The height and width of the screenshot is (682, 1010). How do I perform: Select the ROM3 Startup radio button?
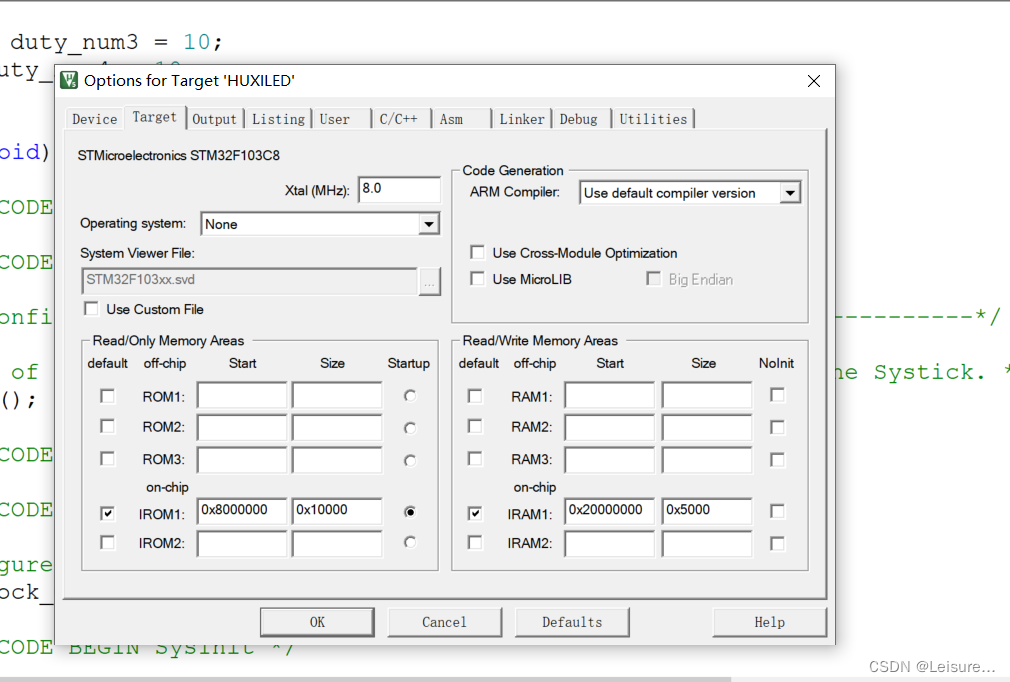point(410,460)
